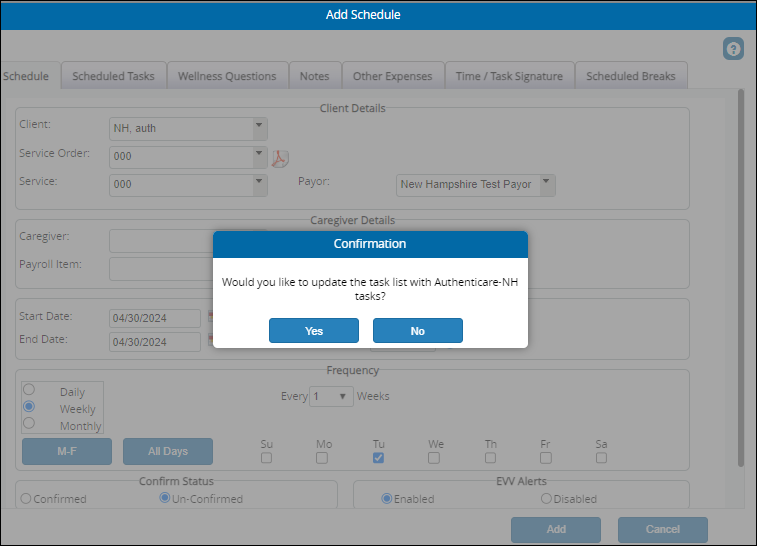Image resolution: width=757 pixels, height=546 pixels.
Task: Click the End Date calendar icon
Action: point(210,339)
